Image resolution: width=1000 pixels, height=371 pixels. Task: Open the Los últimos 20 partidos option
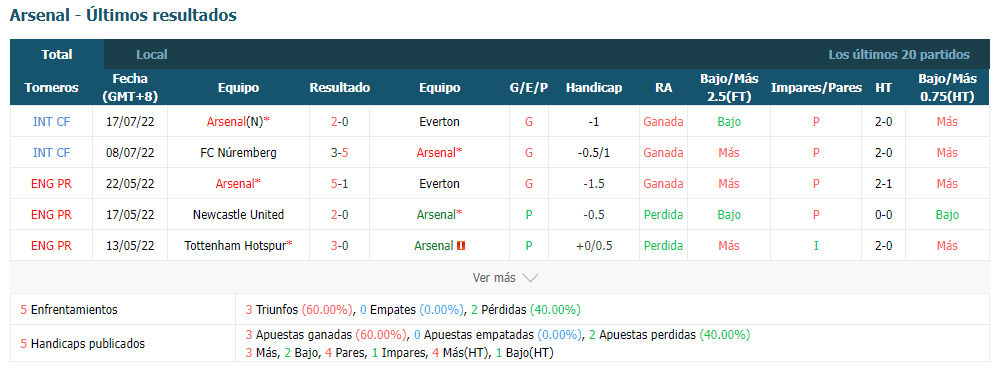(899, 55)
